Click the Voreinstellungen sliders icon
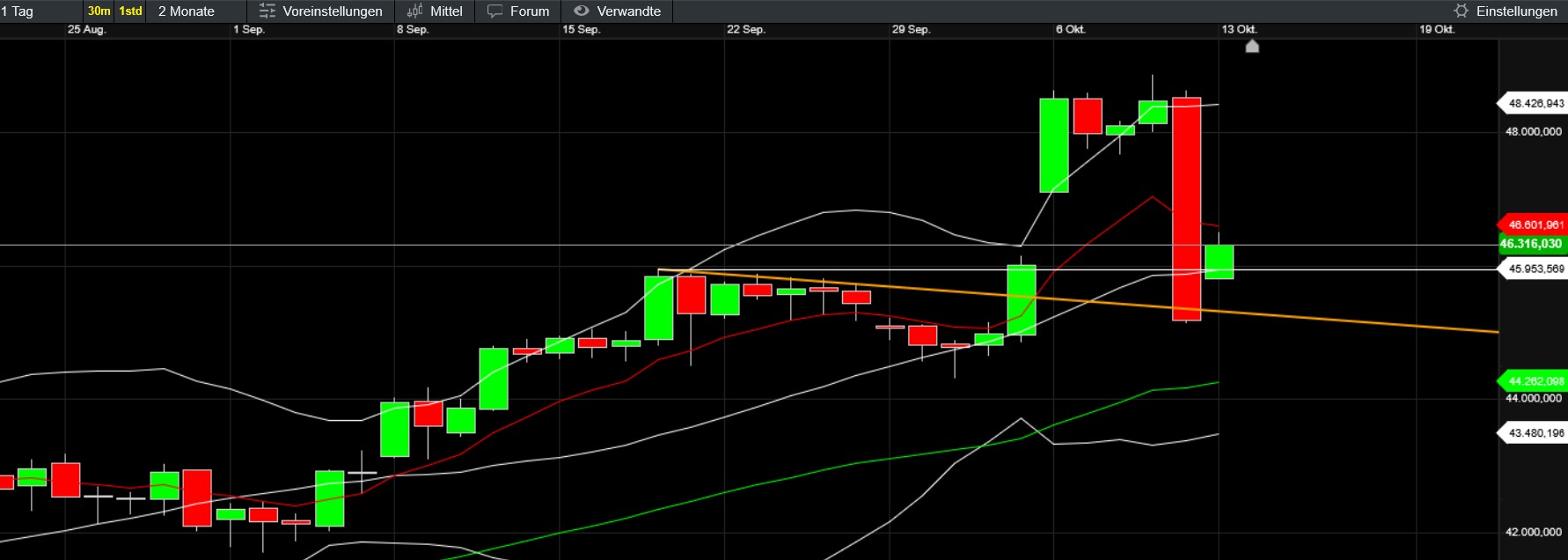Screen dimensions: 1568x560 (x=267, y=11)
